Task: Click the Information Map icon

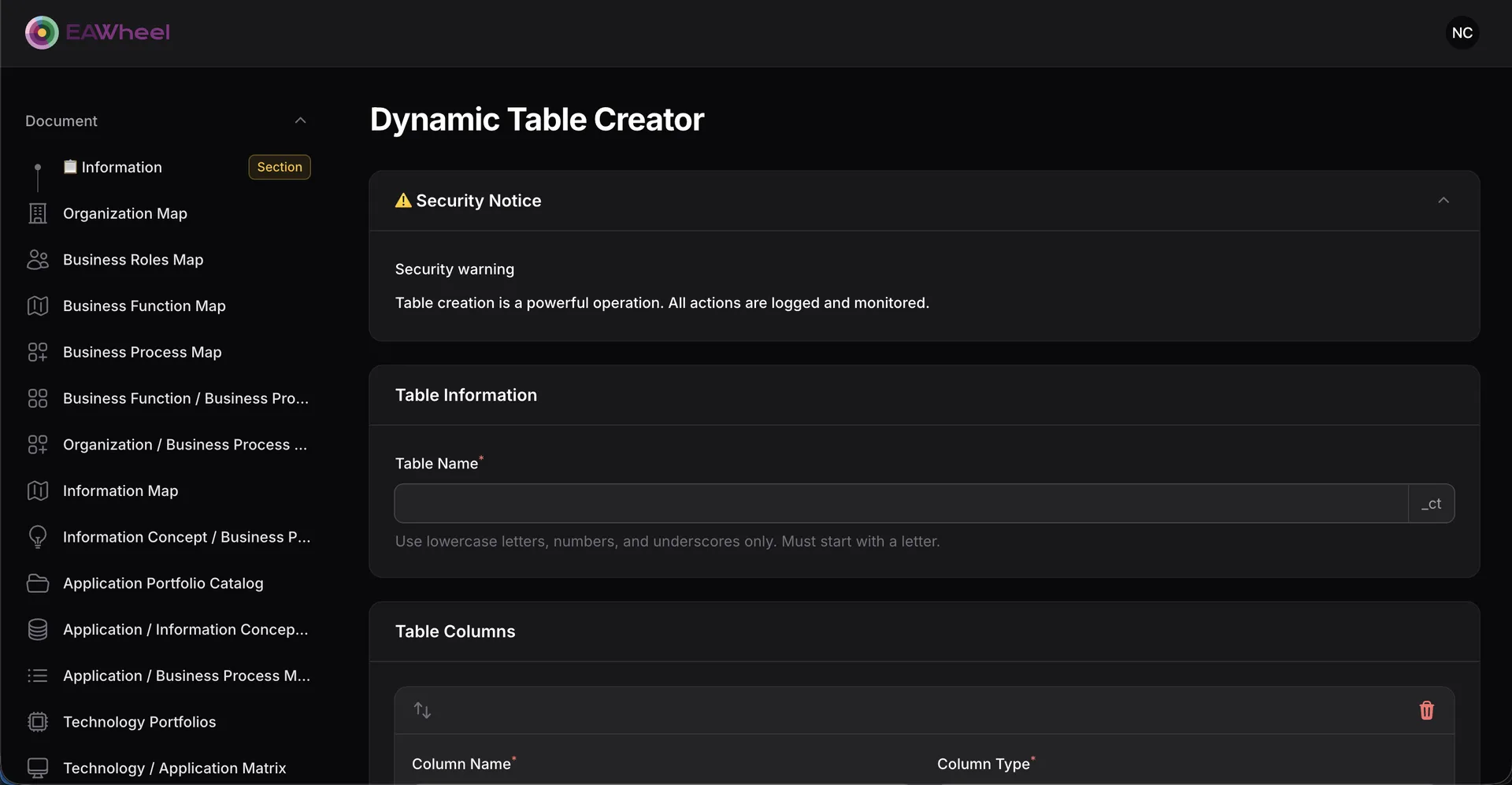Action: click(x=38, y=491)
